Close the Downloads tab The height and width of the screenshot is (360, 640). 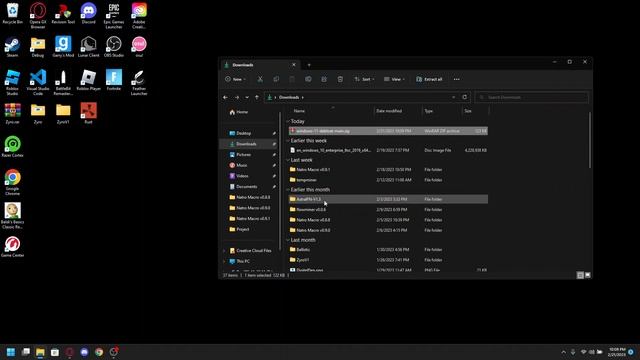[293, 65]
